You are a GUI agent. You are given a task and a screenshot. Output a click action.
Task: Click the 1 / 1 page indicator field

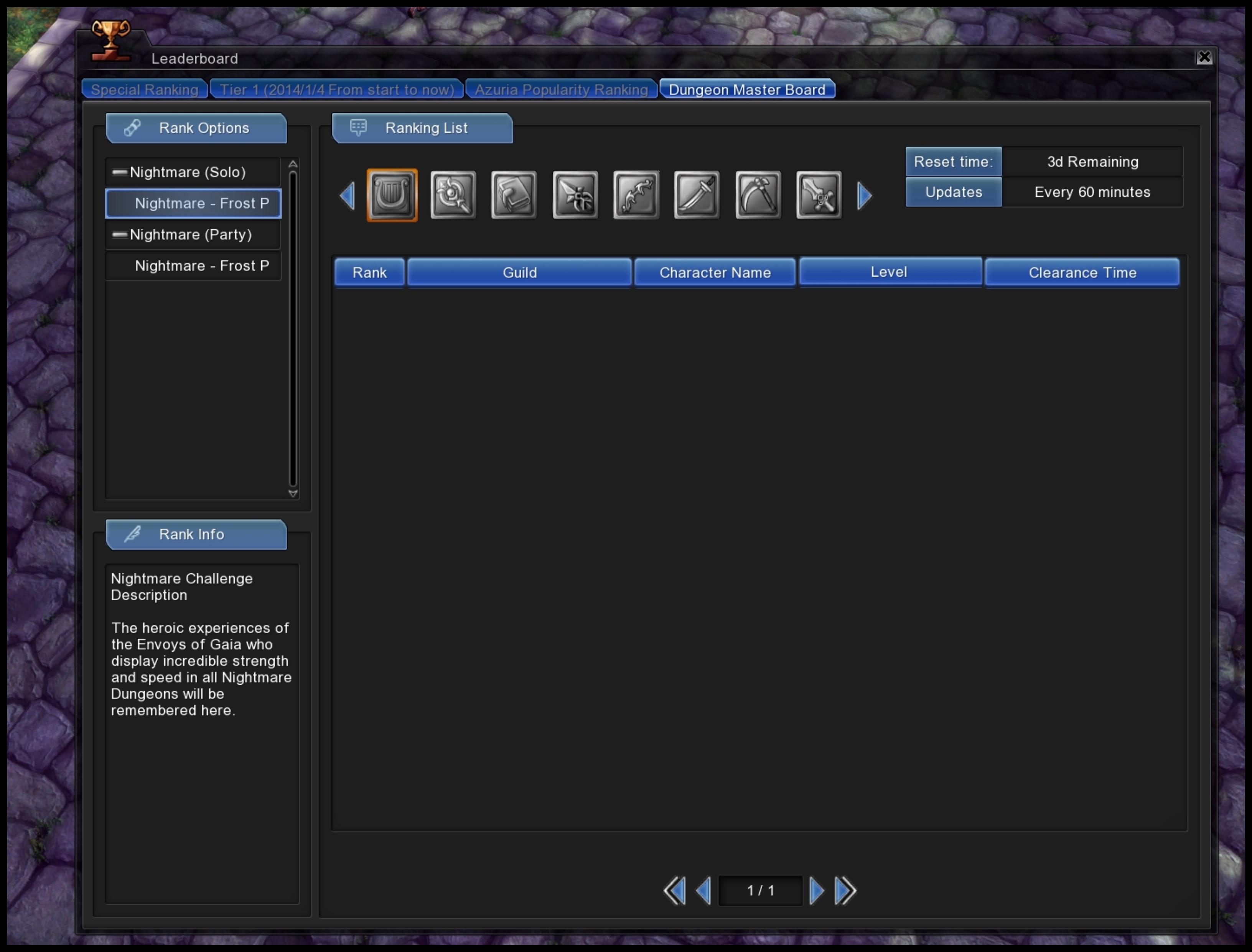tap(760, 891)
